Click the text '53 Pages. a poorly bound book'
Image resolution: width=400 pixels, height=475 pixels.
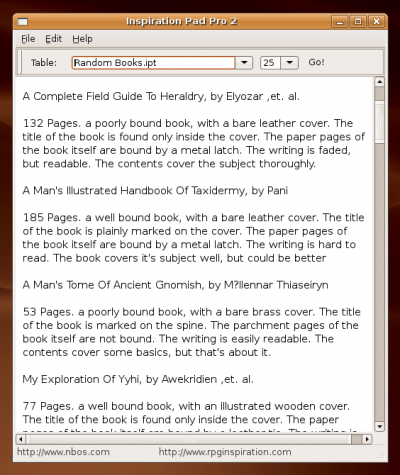coord(103,312)
